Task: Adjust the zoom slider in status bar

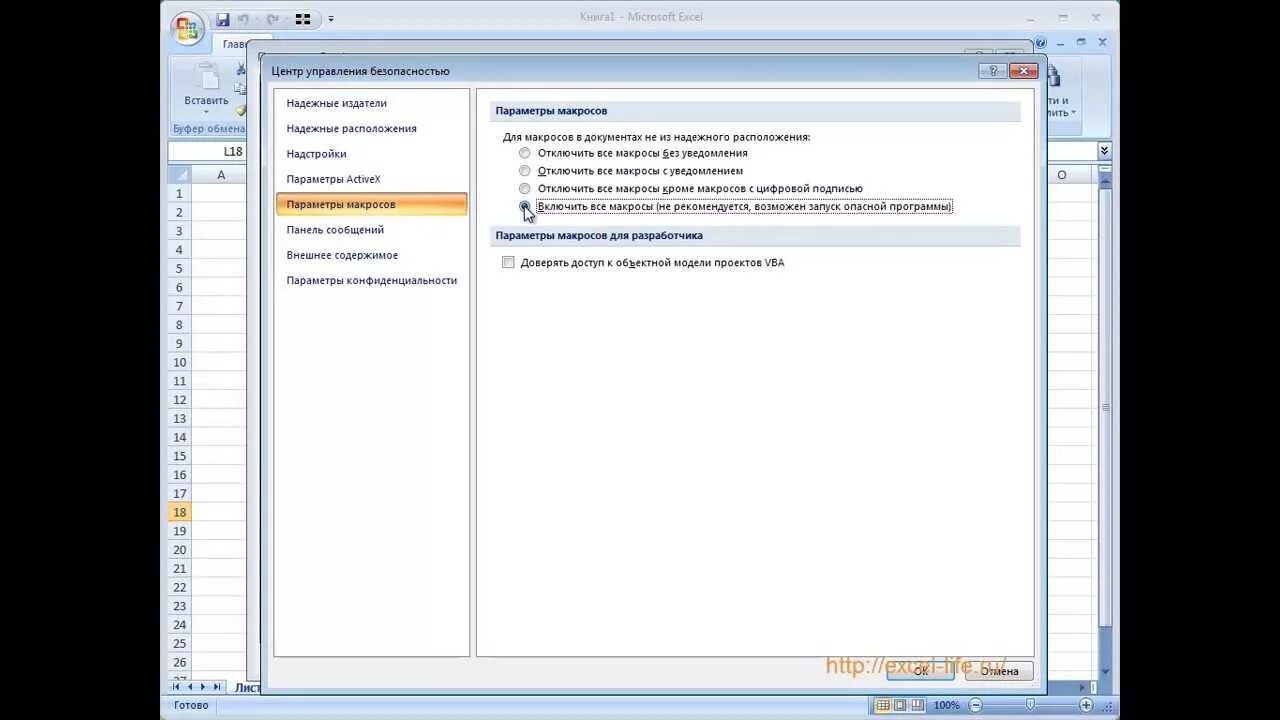Action: (x=1030, y=705)
